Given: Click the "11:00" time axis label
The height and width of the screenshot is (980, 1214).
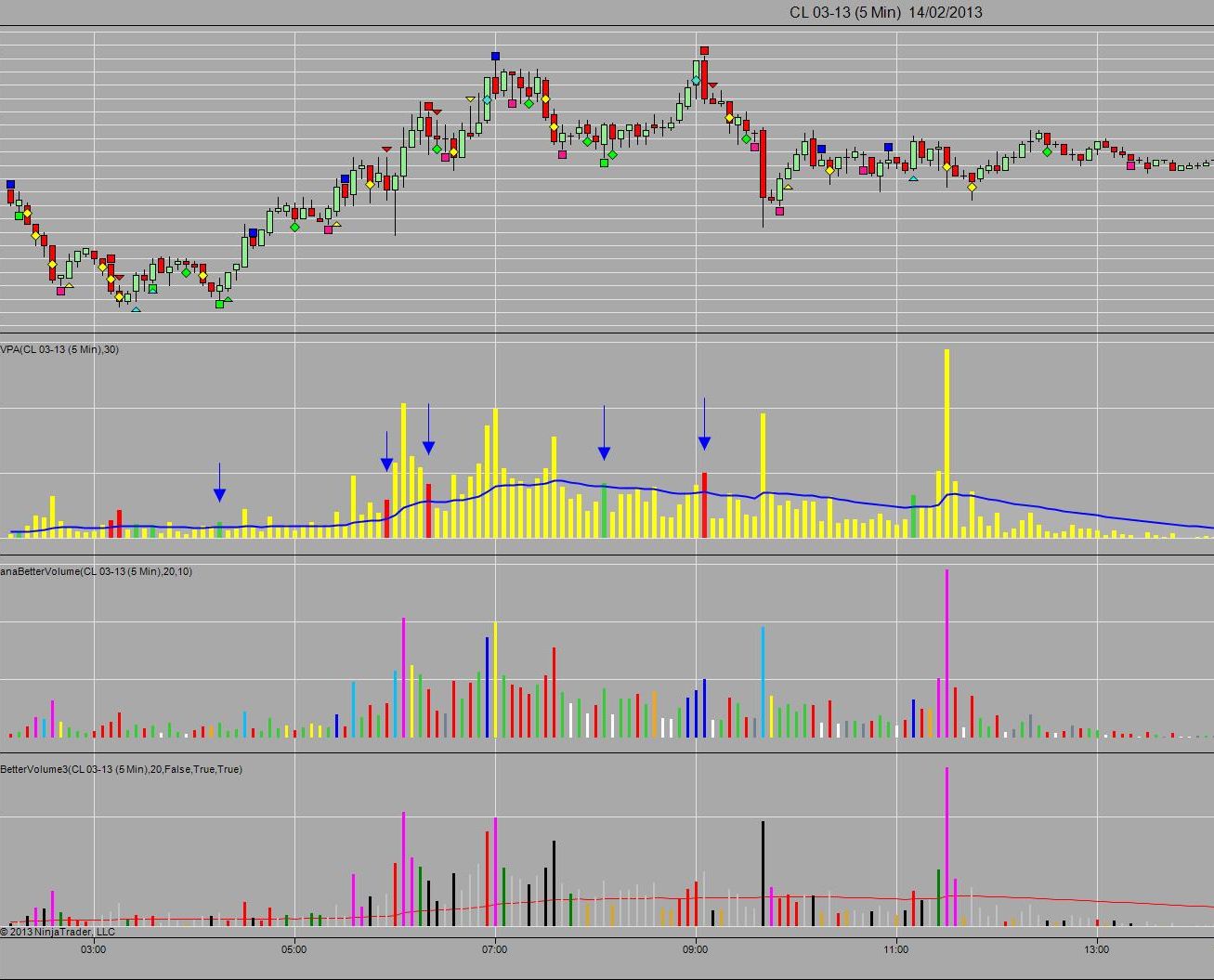Looking at the screenshot, I should [x=896, y=949].
